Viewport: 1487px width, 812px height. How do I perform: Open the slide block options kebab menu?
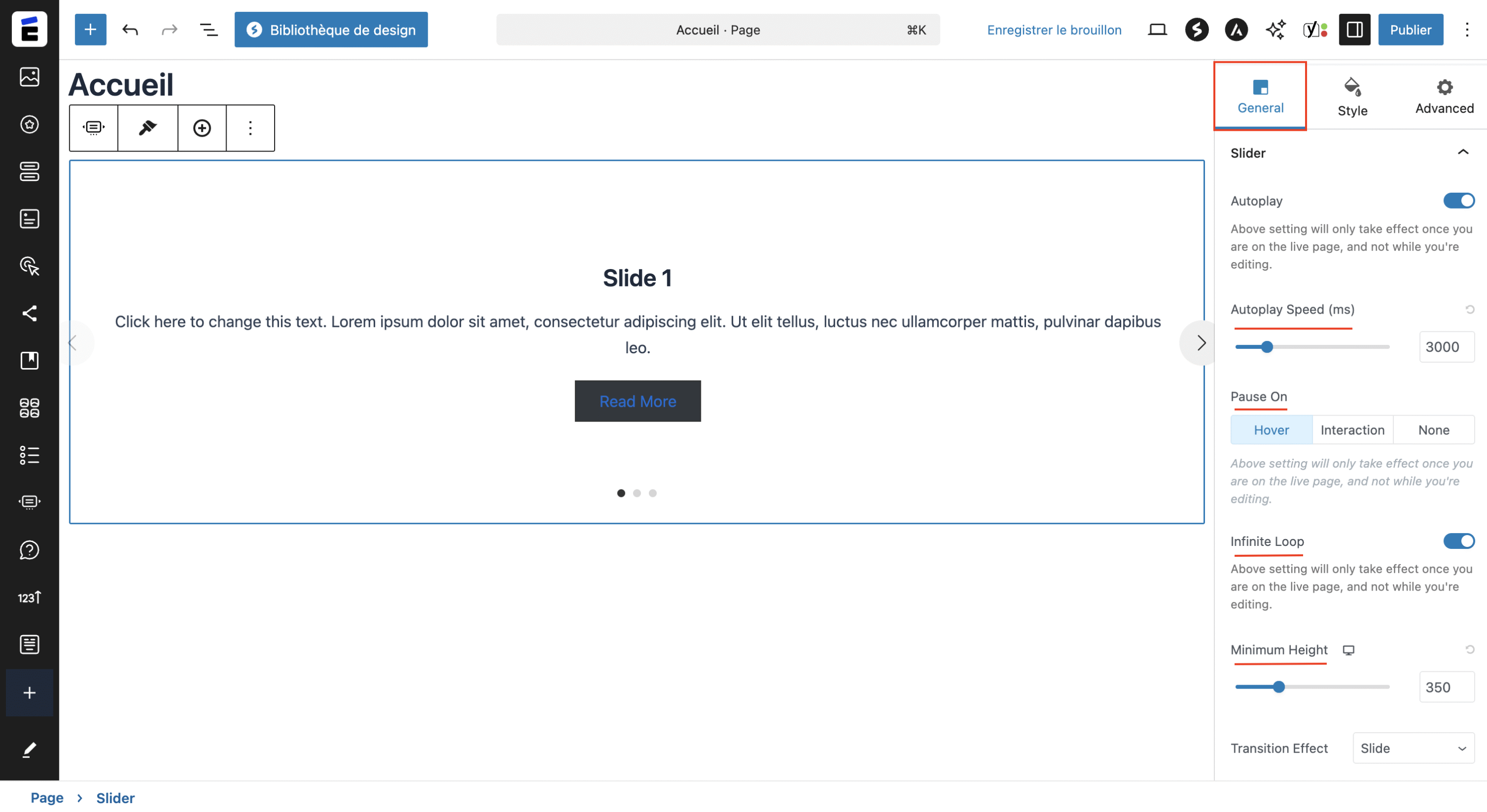coord(250,127)
